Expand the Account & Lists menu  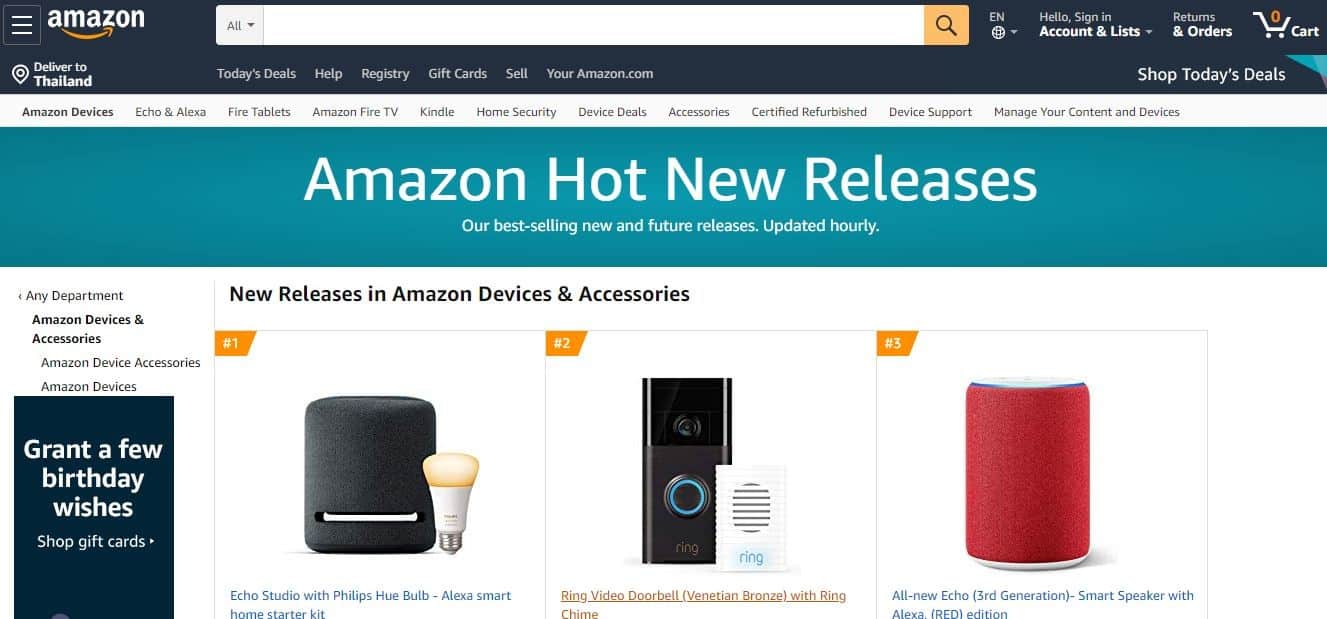pyautogui.click(x=1096, y=25)
